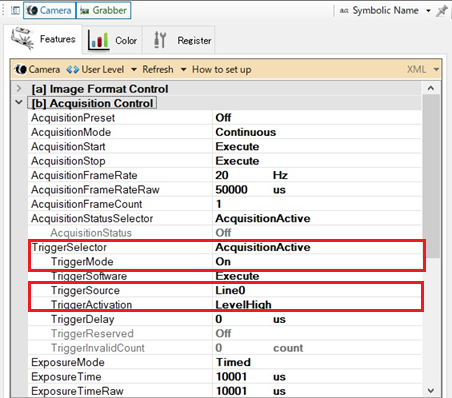Click the vertical scrollbar thumb
Screen dimensions: 452x398
pyautogui.click(x=431, y=176)
